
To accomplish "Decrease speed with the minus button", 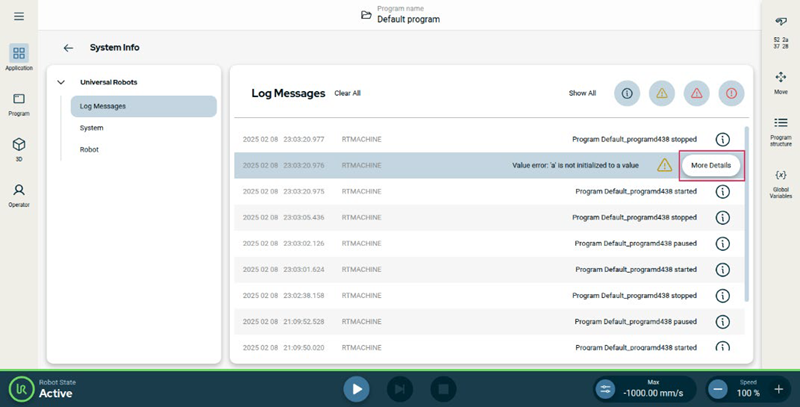I will [x=718, y=389].
